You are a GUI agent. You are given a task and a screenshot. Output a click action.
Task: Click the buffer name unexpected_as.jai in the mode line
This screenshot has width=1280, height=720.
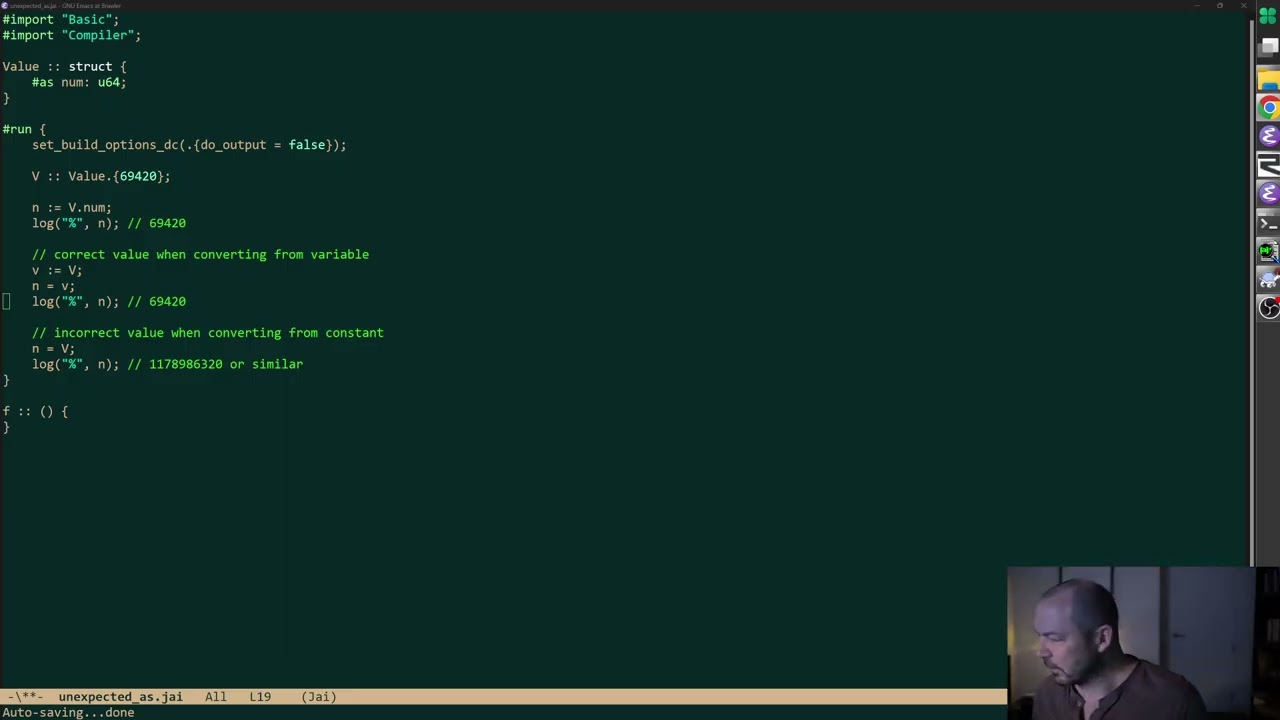pos(120,696)
